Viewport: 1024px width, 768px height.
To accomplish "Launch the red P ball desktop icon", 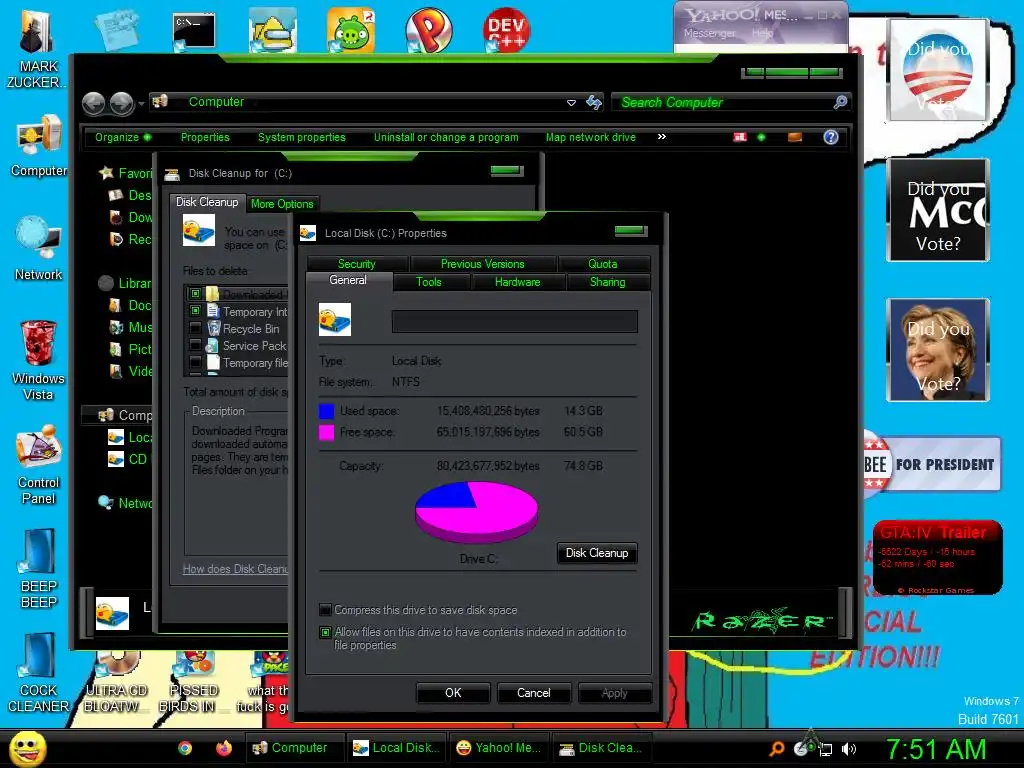I will 428,31.
